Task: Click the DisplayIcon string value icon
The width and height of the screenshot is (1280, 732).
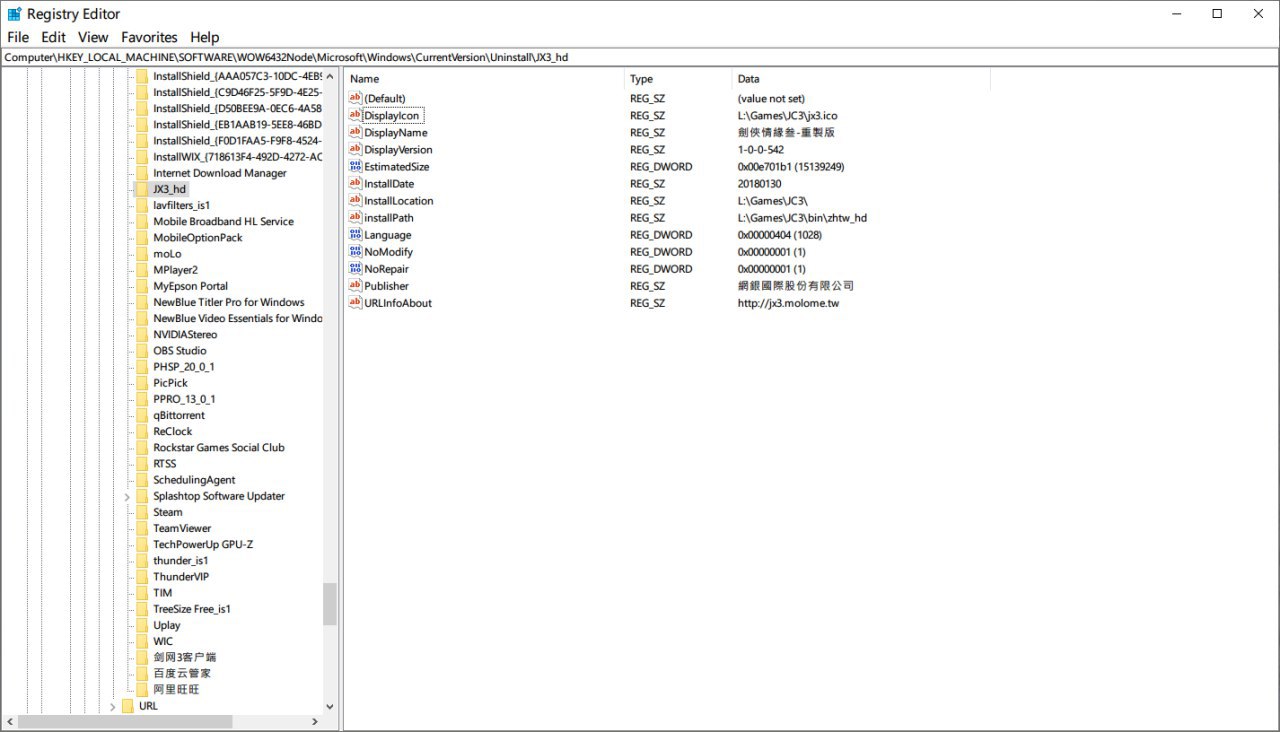Action: [x=355, y=115]
